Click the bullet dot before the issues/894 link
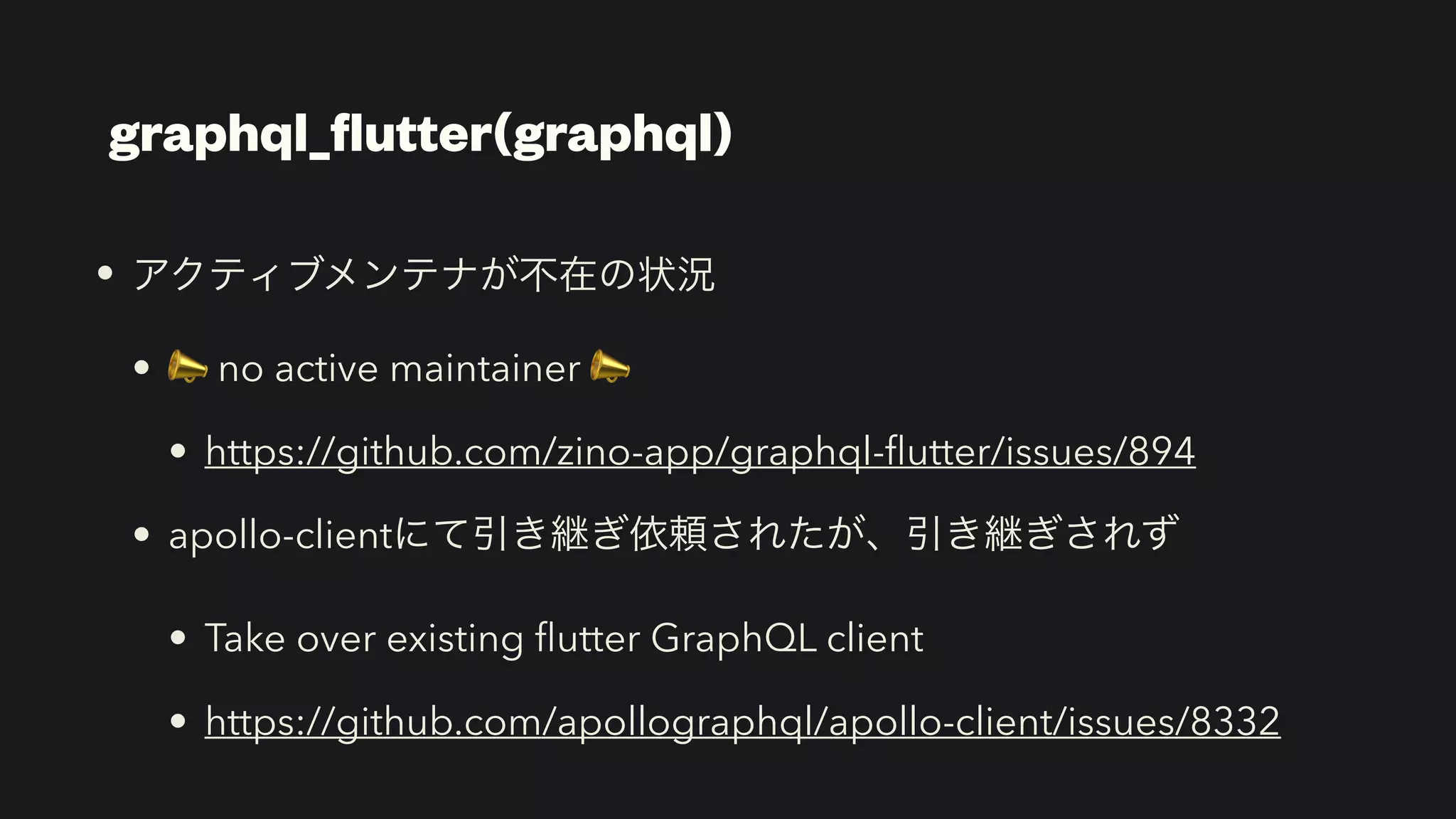Screen dimensions: 1456x819 tap(178, 451)
